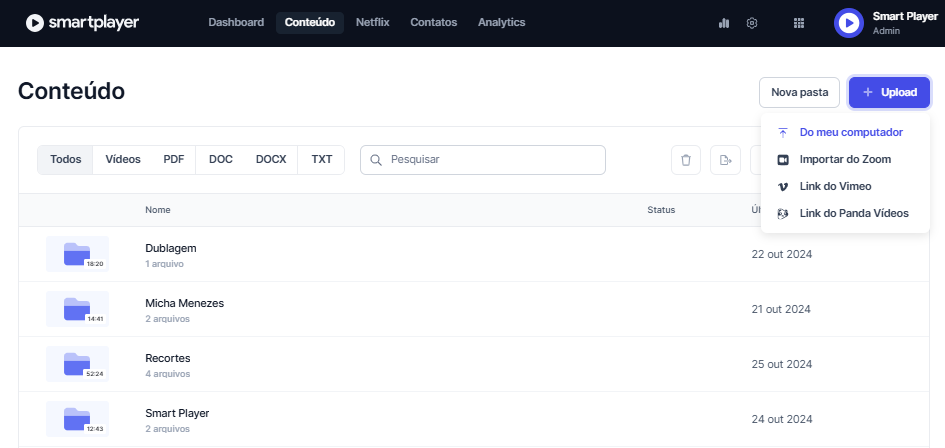Click the smartplayer logo

click(x=83, y=23)
